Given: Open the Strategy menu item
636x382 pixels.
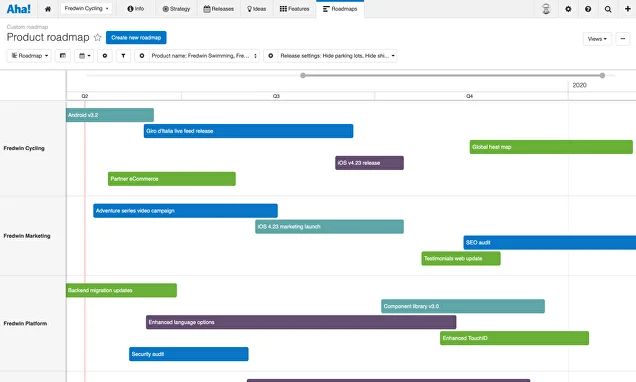Looking at the screenshot, I should 176,9.
